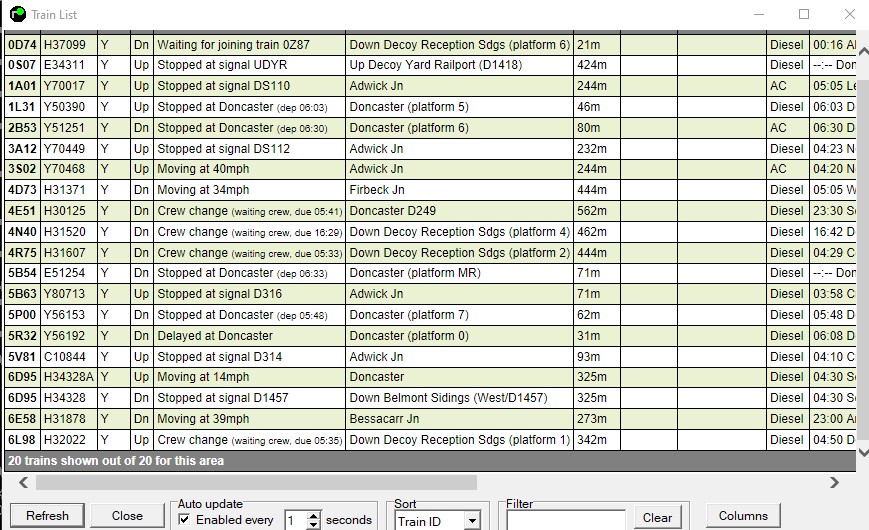This screenshot has height=530, width=869.
Task: Click the 20 trains shown status bar
Action: 430,461
